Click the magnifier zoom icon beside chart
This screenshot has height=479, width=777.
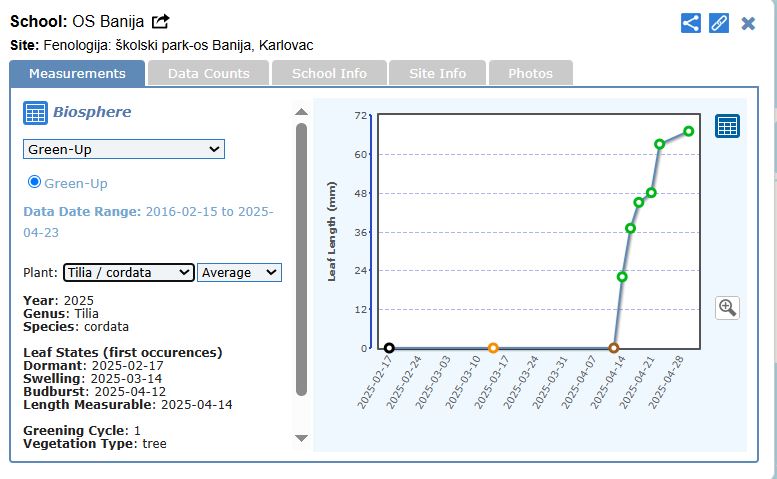tap(727, 307)
